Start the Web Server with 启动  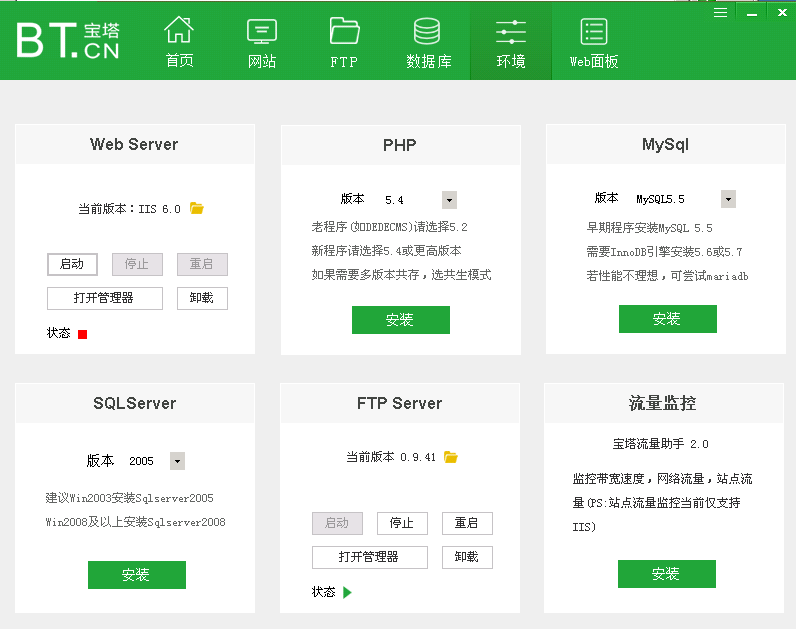[x=73, y=264]
